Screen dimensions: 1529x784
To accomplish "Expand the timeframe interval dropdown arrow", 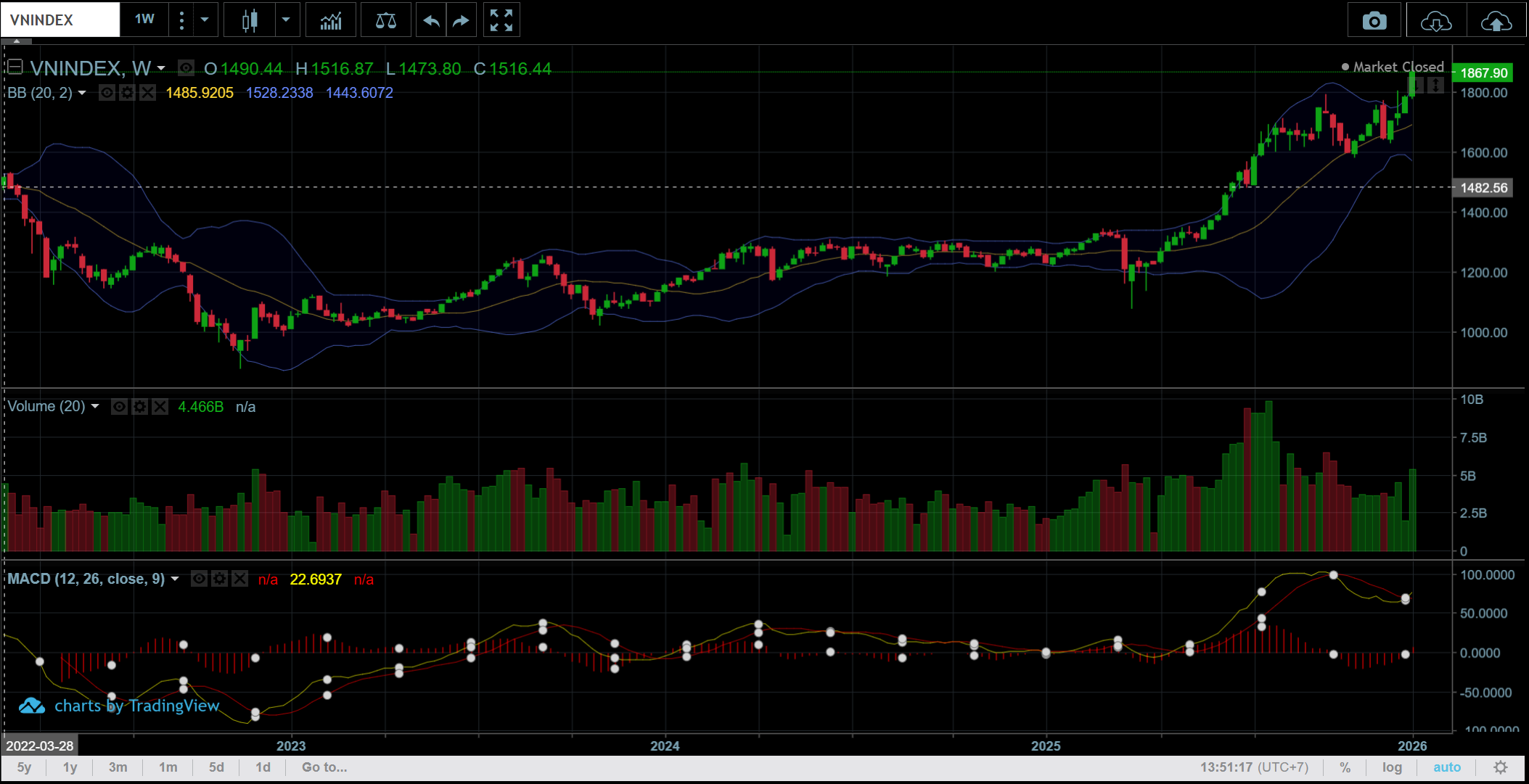I will pos(205,20).
